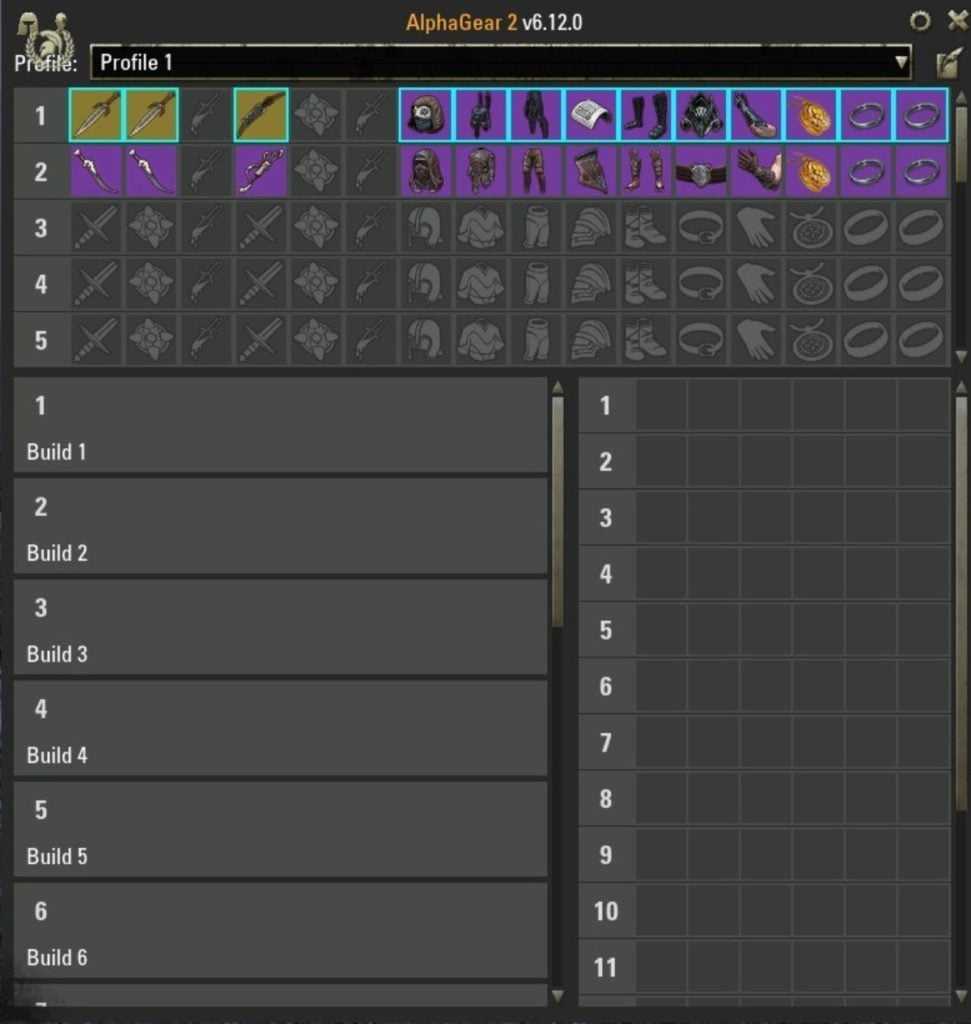Viewport: 971px width, 1024px height.
Task: Select the bow in gear set 1
Action: [x=261, y=115]
